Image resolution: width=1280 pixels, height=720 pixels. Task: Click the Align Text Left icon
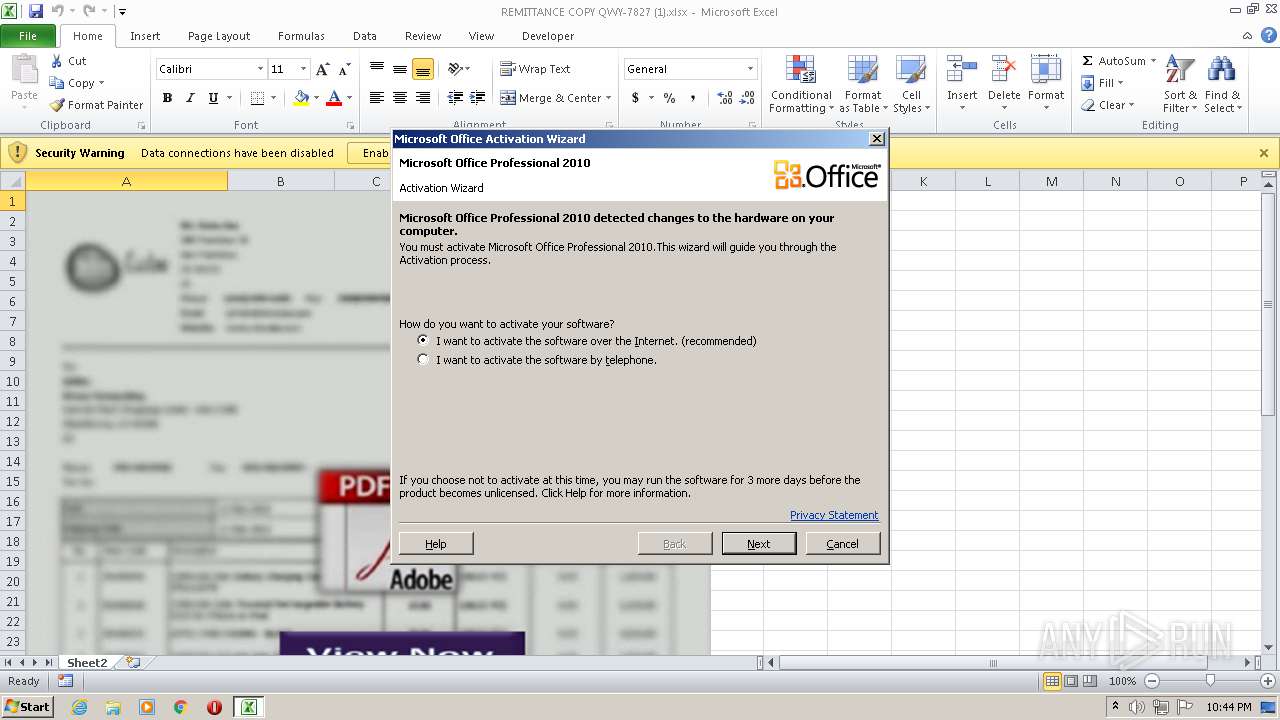(377, 98)
